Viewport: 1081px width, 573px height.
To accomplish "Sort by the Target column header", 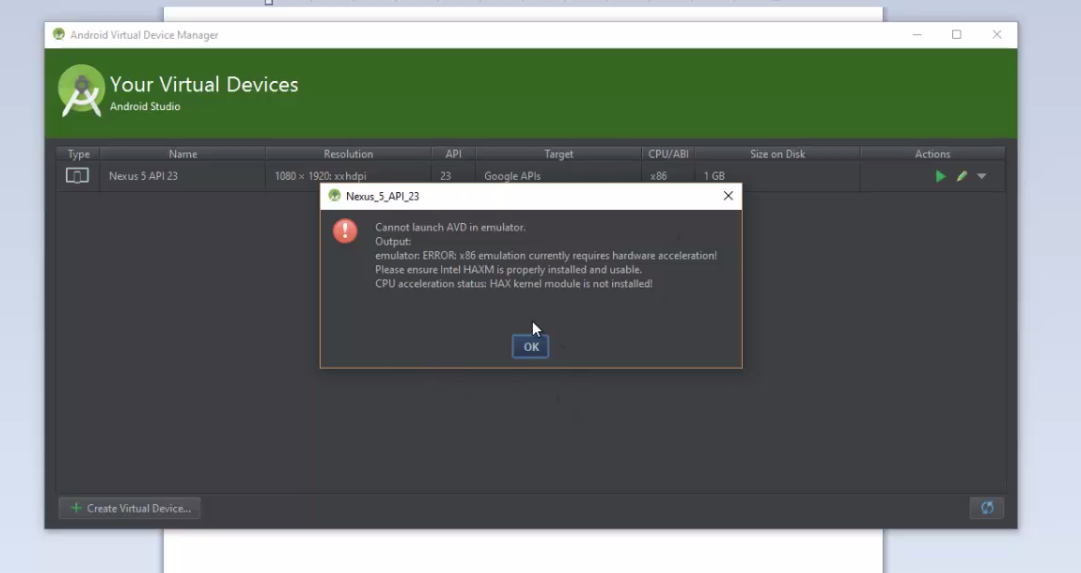I will point(558,154).
